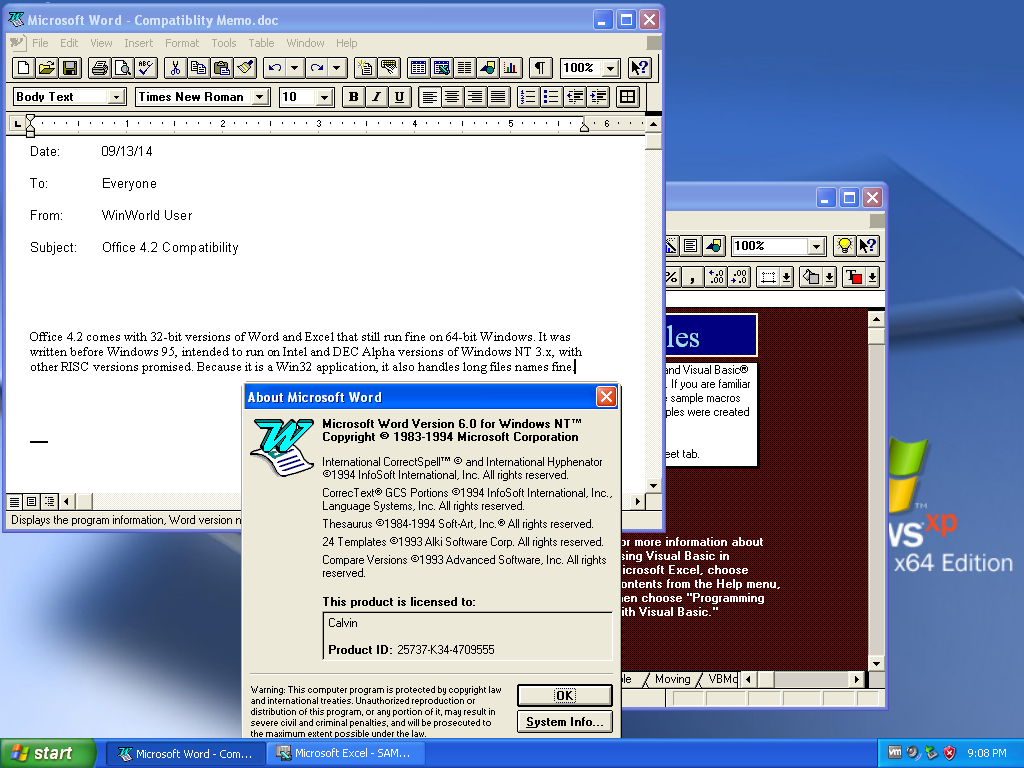Toggle underline formatting

coord(400,97)
